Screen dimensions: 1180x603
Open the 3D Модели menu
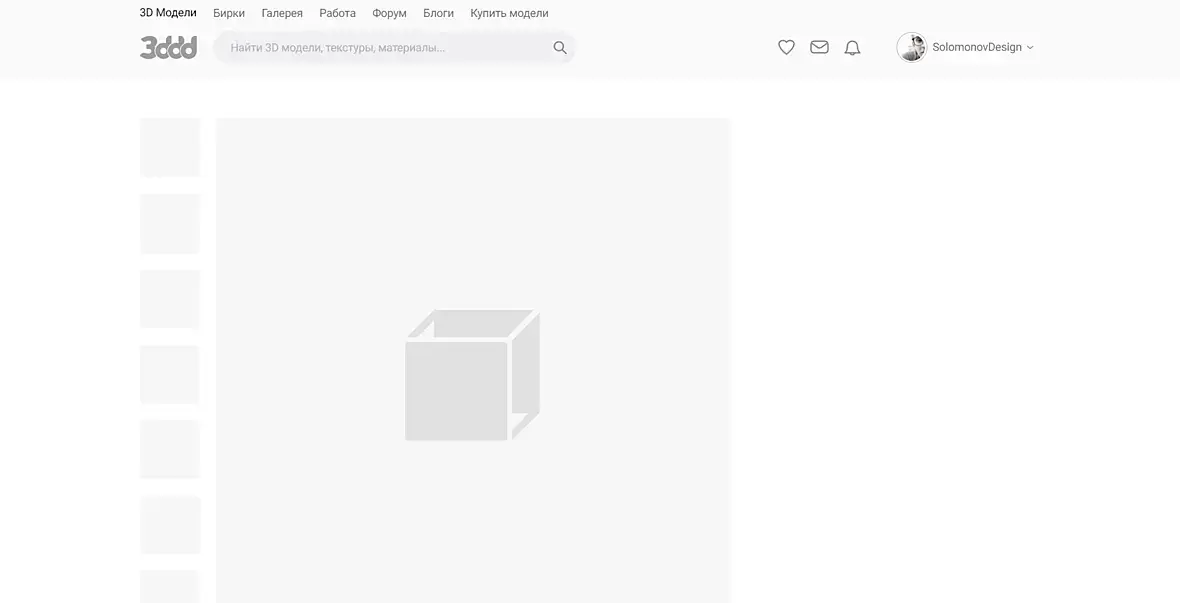[168, 13]
